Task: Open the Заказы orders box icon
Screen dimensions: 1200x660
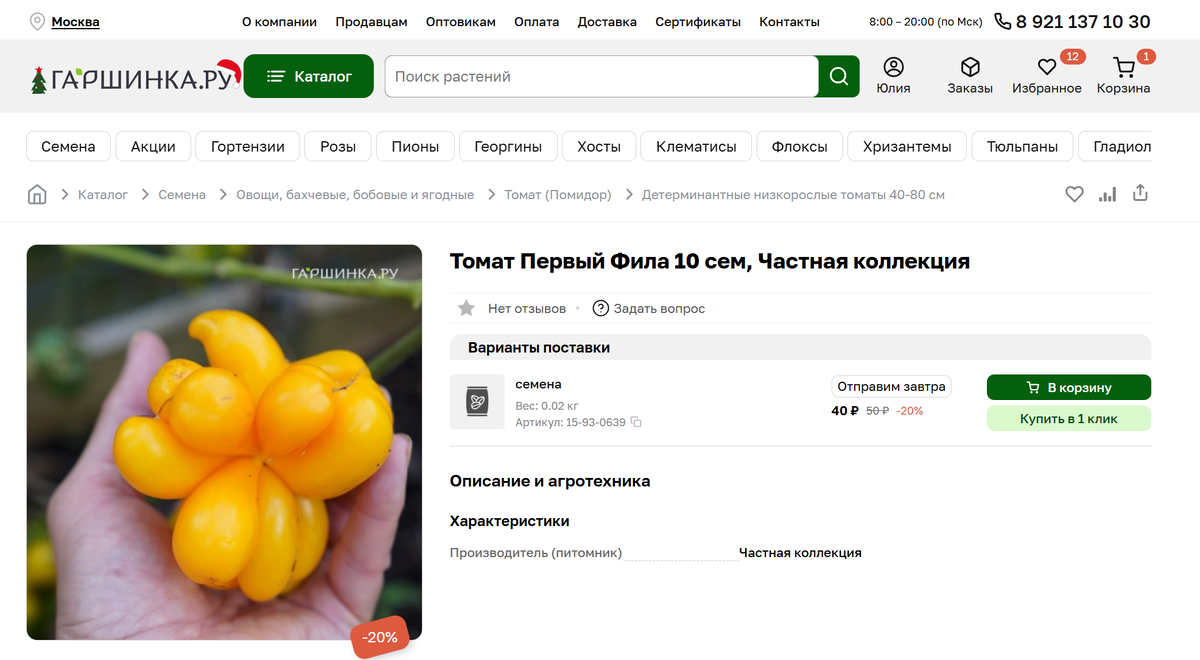Action: point(970,67)
